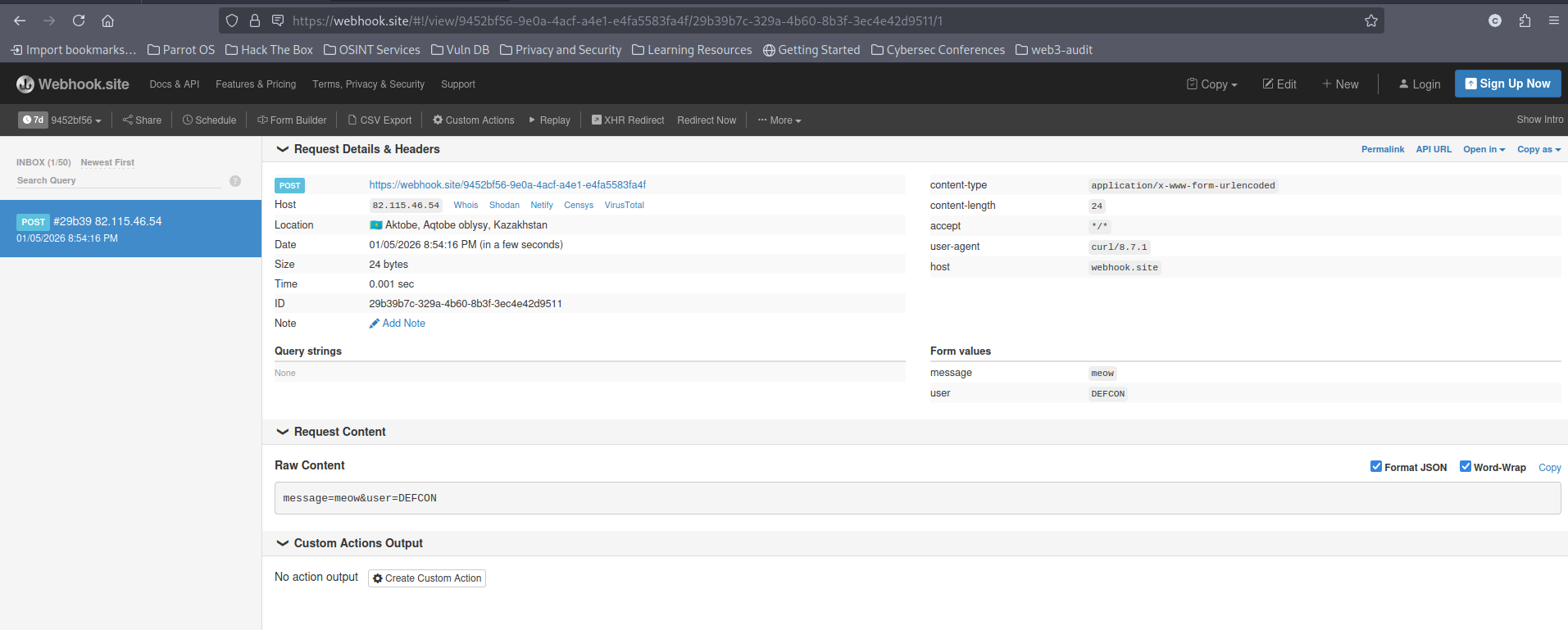Expand the More dropdown menu
1568x630 pixels.
[779, 120]
